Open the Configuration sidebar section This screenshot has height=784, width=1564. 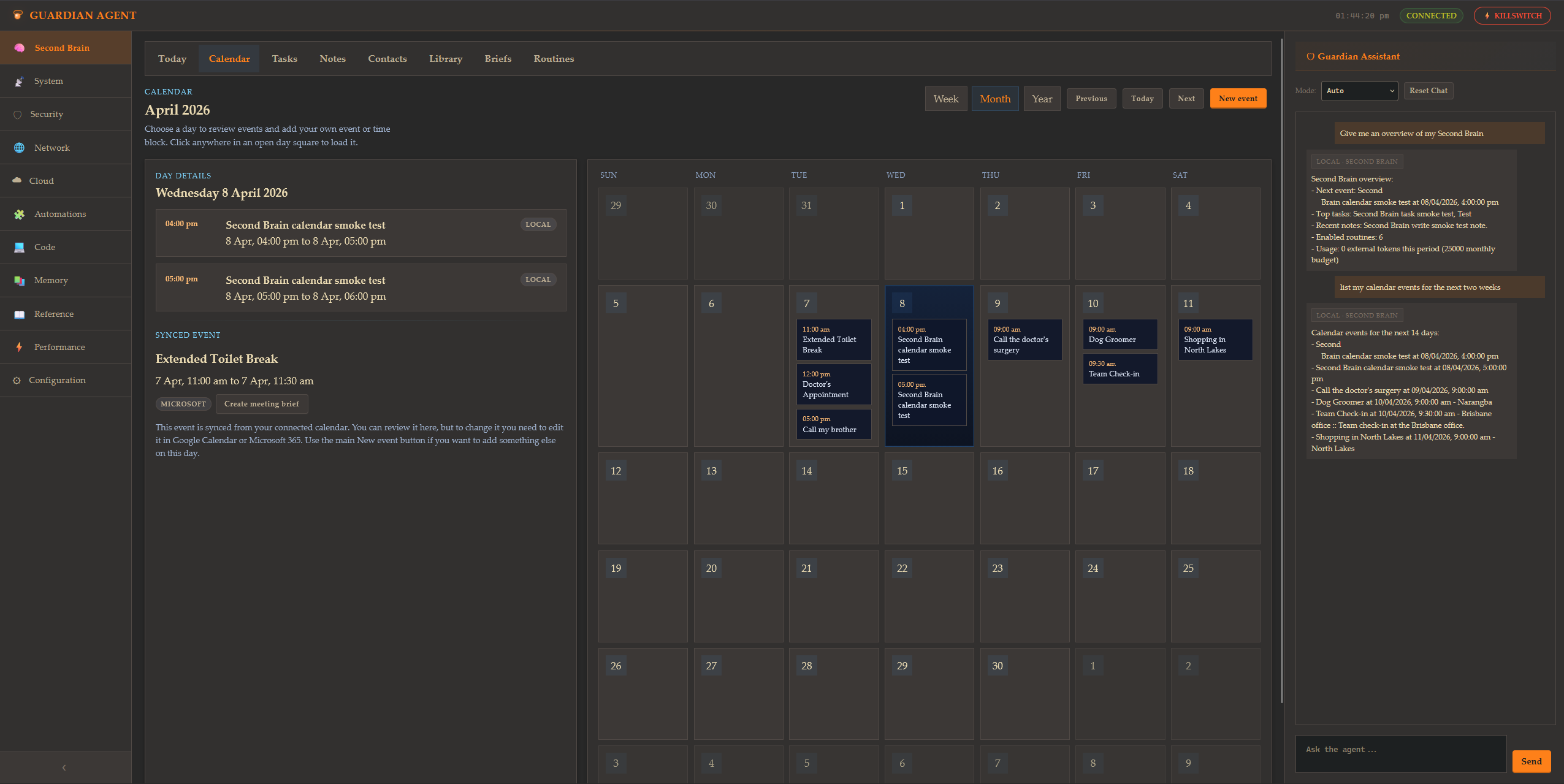coord(66,381)
